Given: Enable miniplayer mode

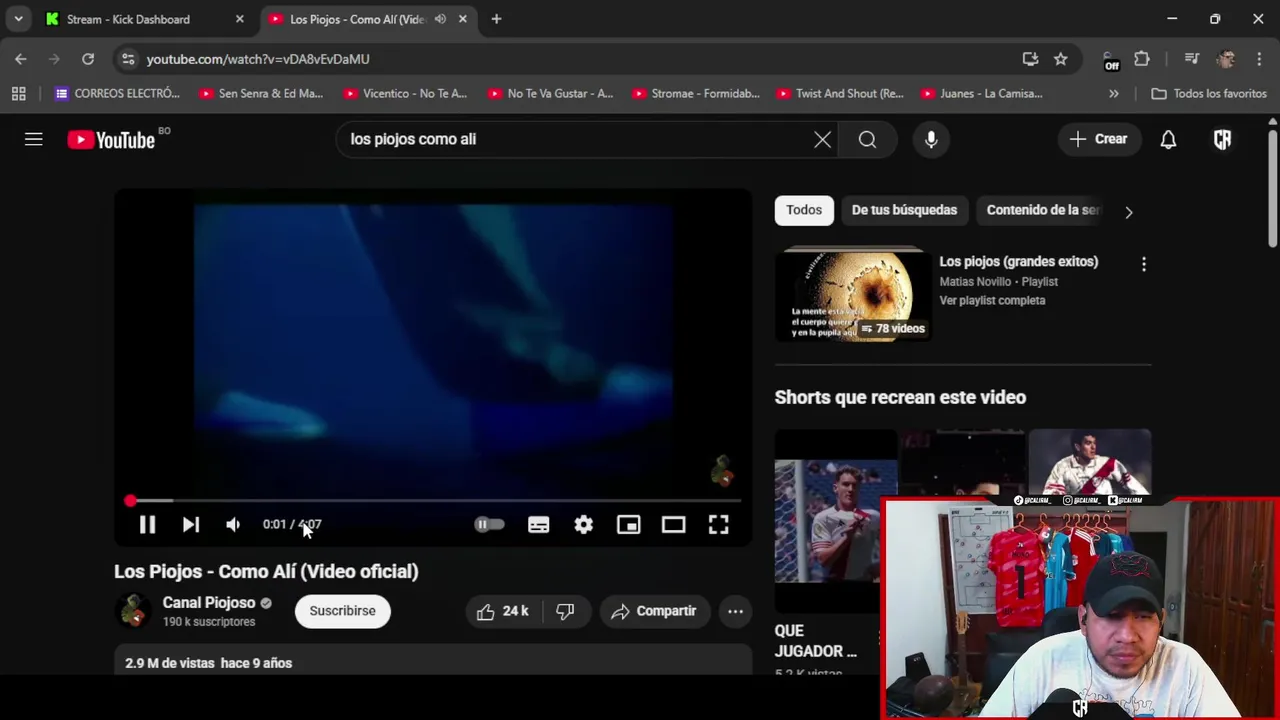Looking at the screenshot, I should pos(628,524).
